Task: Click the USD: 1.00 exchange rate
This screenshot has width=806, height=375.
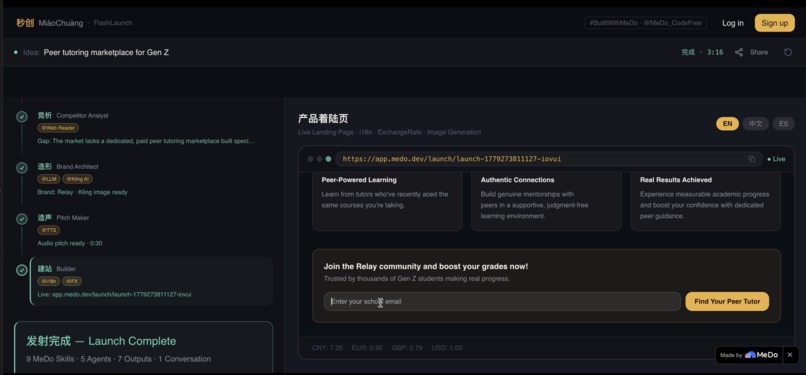Action: tap(447, 348)
